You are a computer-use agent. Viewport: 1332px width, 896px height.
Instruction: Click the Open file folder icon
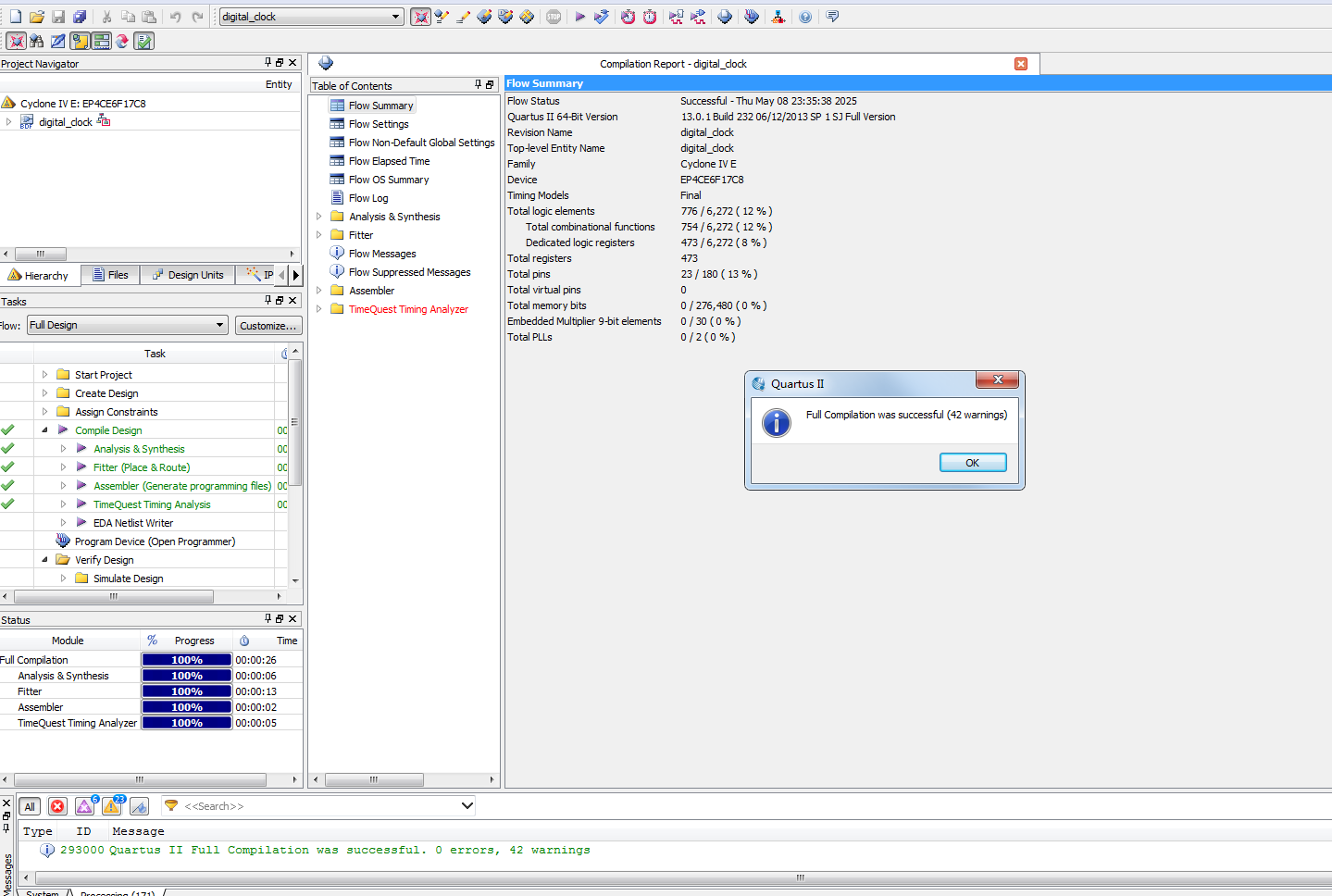(x=37, y=17)
